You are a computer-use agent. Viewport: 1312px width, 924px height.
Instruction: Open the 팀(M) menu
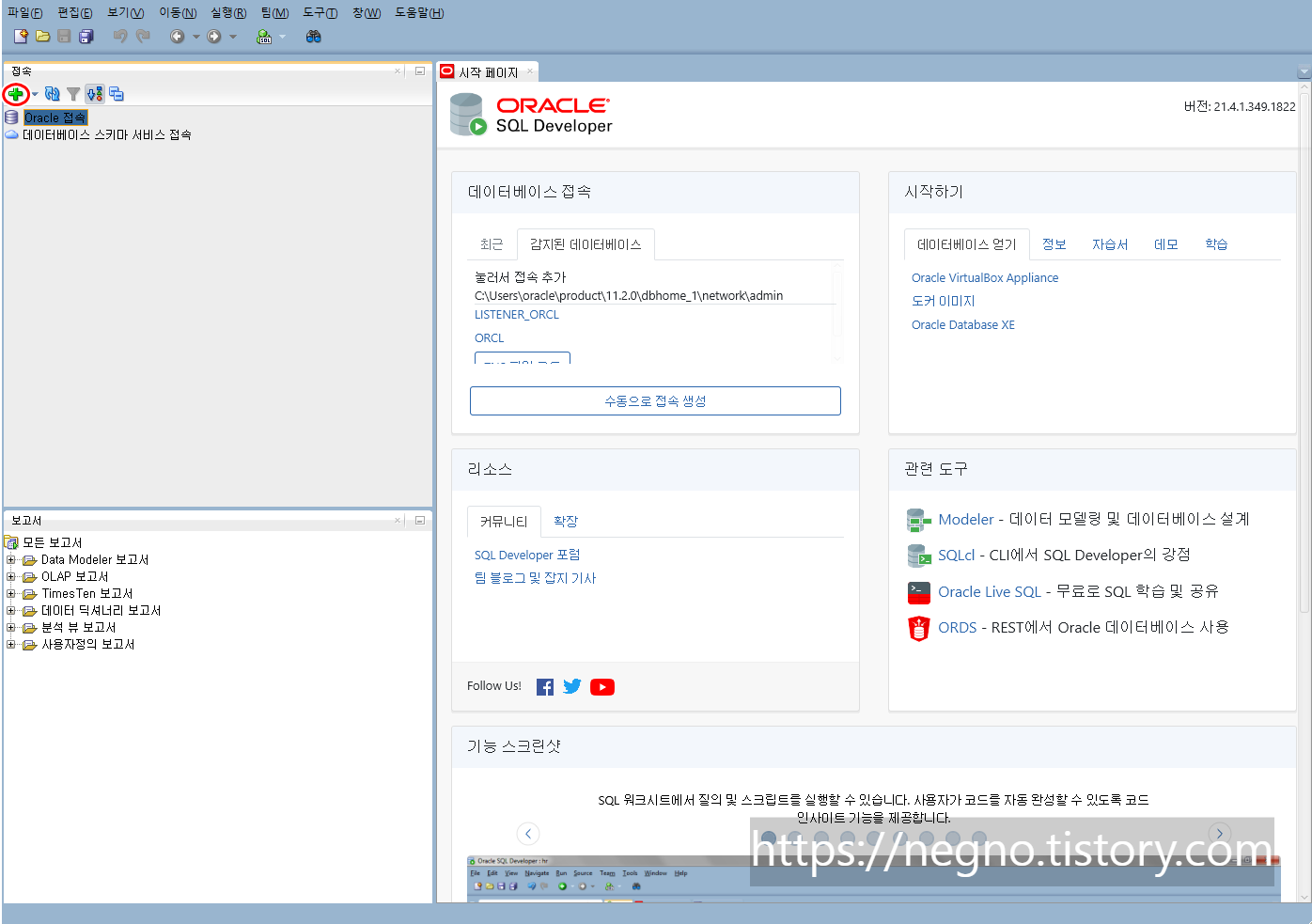pyautogui.click(x=274, y=13)
